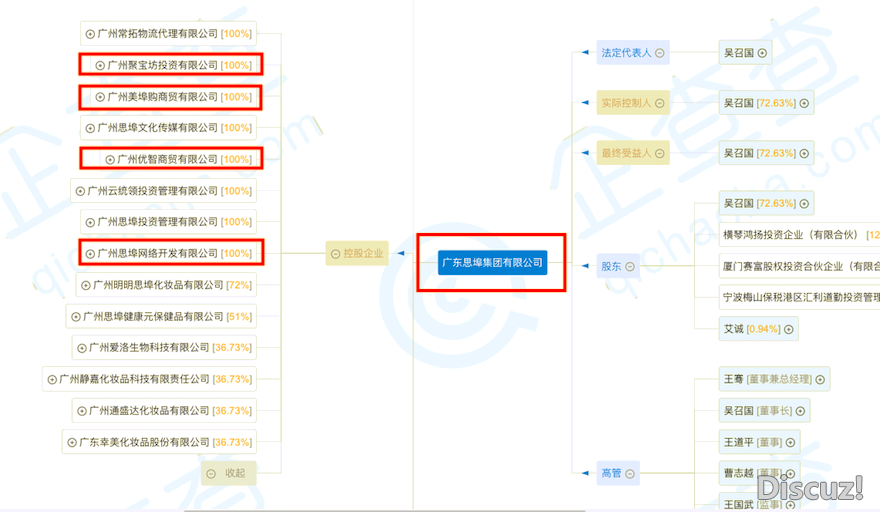Click the 最终受益人 category label
The image size is (880, 512).
(x=626, y=153)
